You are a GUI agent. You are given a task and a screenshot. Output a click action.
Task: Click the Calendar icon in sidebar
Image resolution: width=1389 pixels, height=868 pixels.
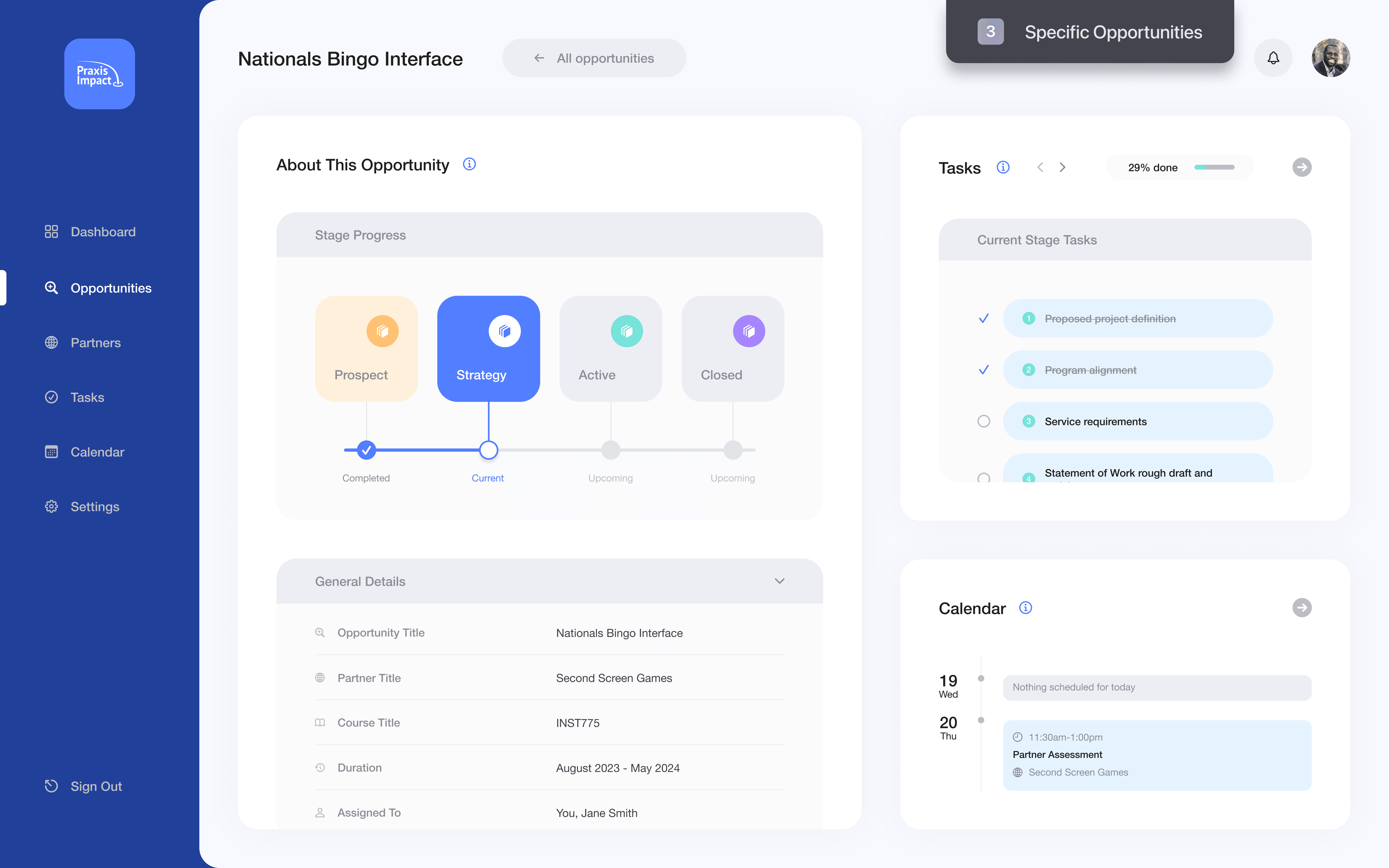pyautogui.click(x=52, y=452)
